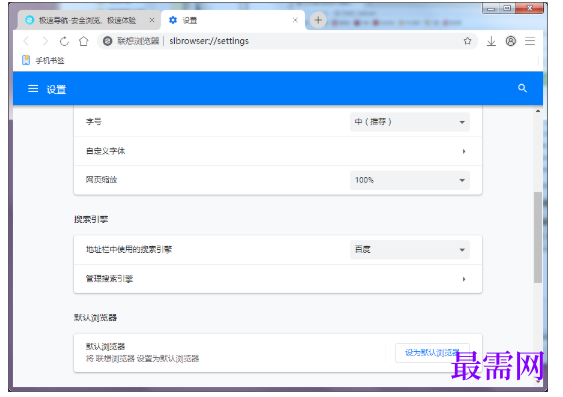Minimize the browser window
Viewport: 563px width, 397px height.
point(491,8)
